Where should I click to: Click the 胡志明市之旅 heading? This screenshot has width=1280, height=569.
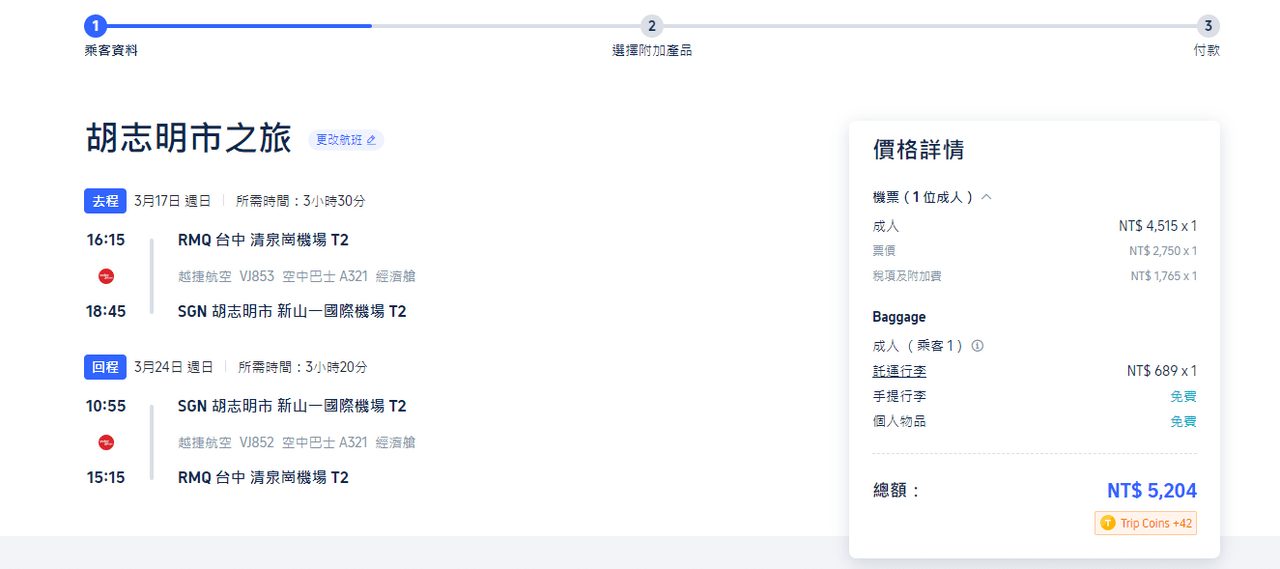188,139
